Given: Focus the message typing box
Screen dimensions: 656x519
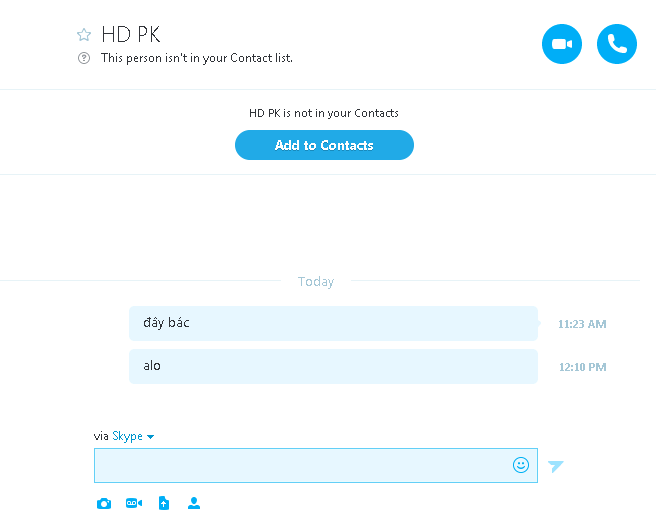Looking at the screenshot, I should click(x=300, y=465).
